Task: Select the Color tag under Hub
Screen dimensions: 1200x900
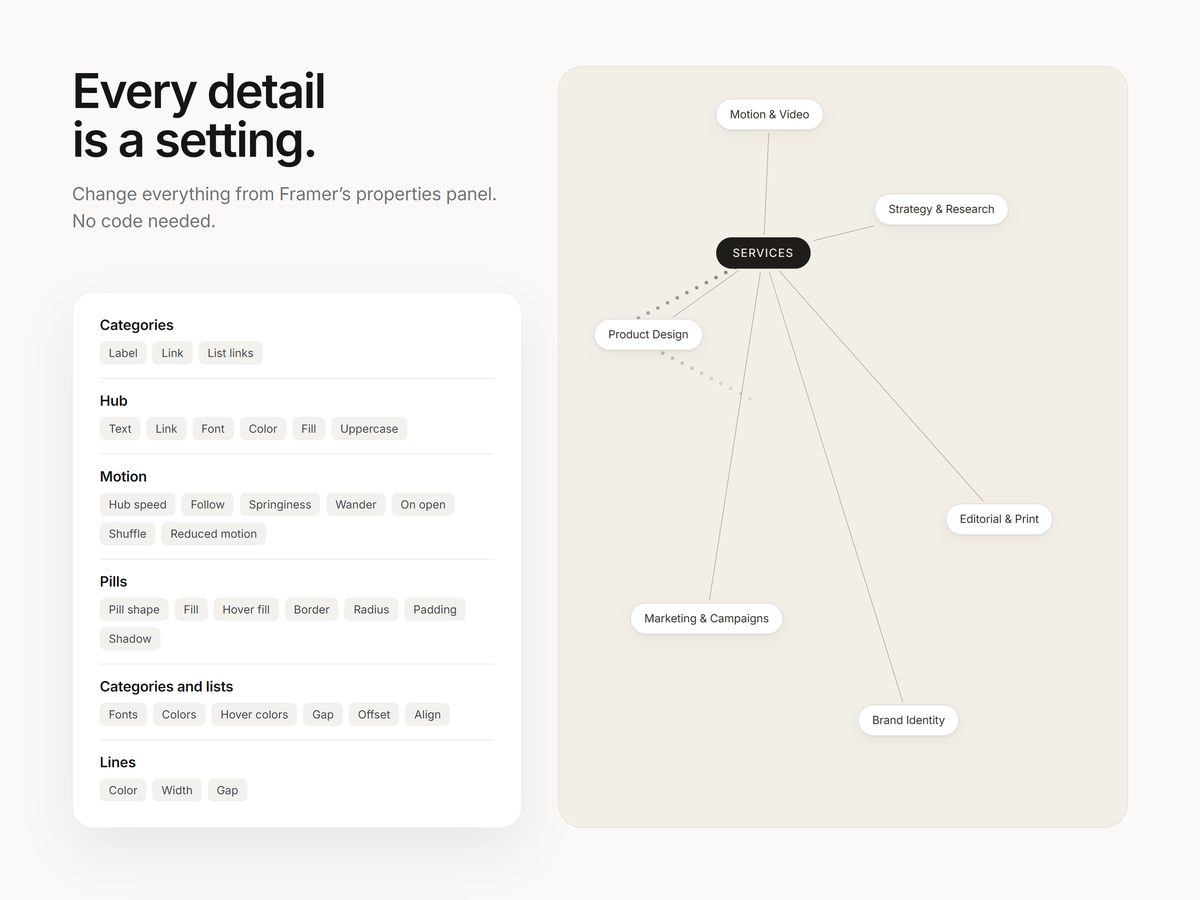Action: (x=263, y=429)
